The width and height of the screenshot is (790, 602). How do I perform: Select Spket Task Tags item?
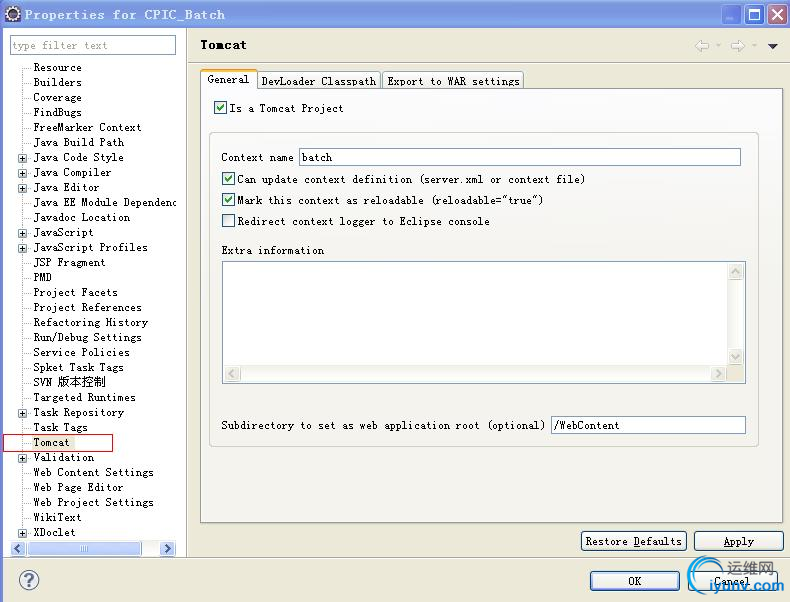(x=79, y=367)
